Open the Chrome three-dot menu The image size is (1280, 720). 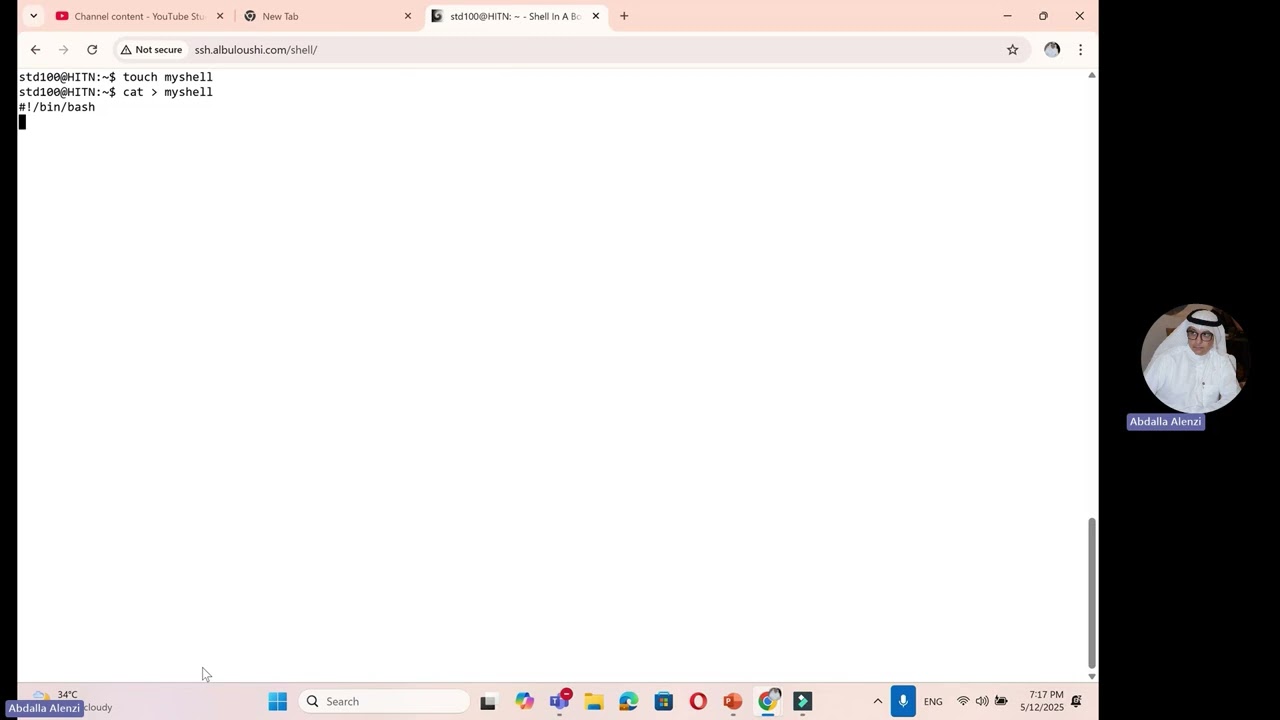coord(1080,49)
